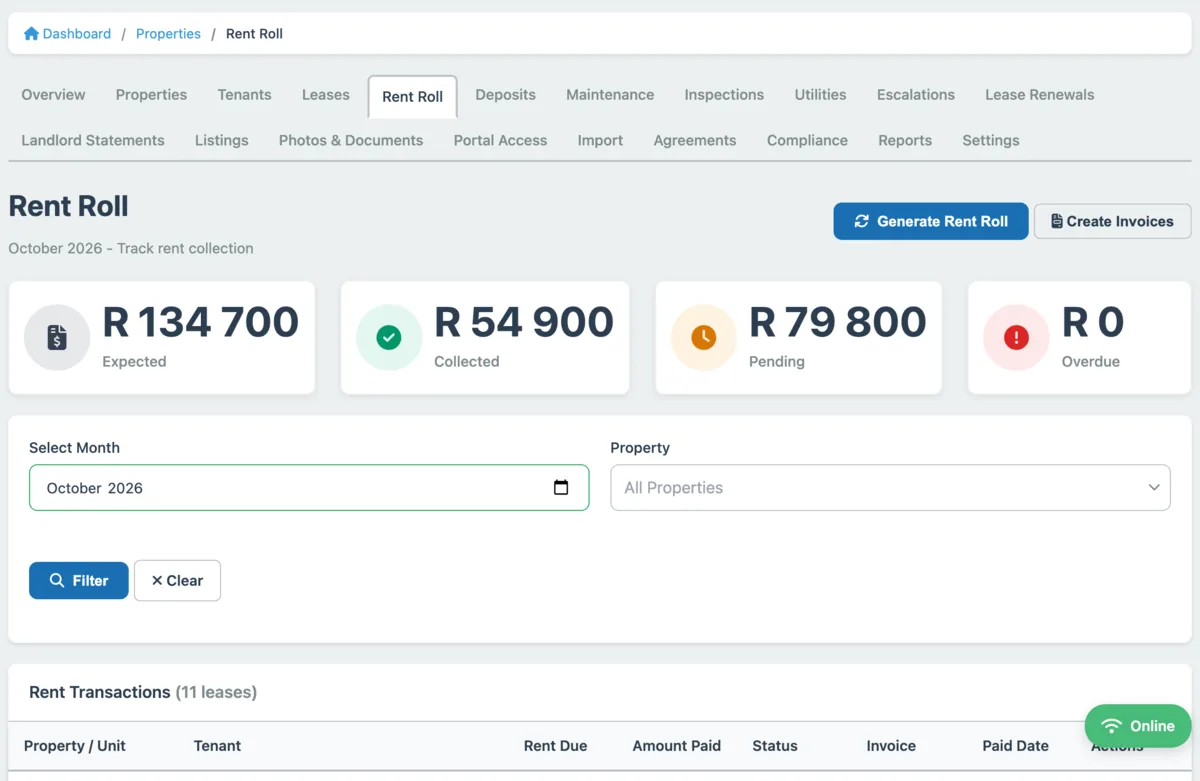Go to the Tenants tab
This screenshot has width=1200, height=781.
(x=244, y=95)
